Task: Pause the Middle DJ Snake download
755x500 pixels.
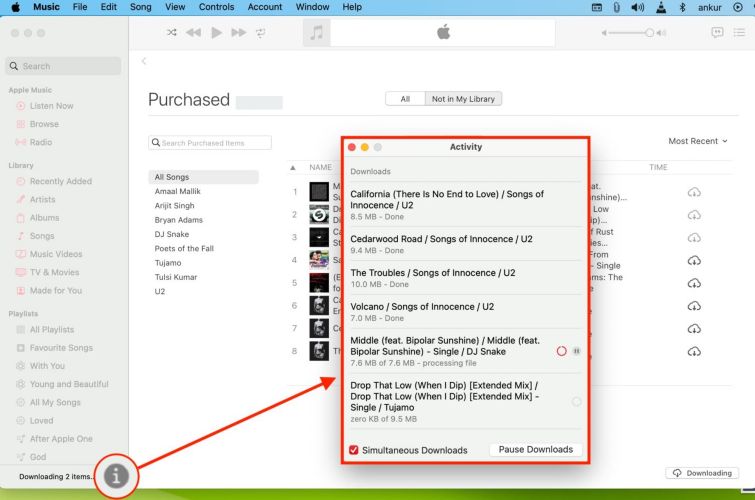Action: pyautogui.click(x=576, y=351)
